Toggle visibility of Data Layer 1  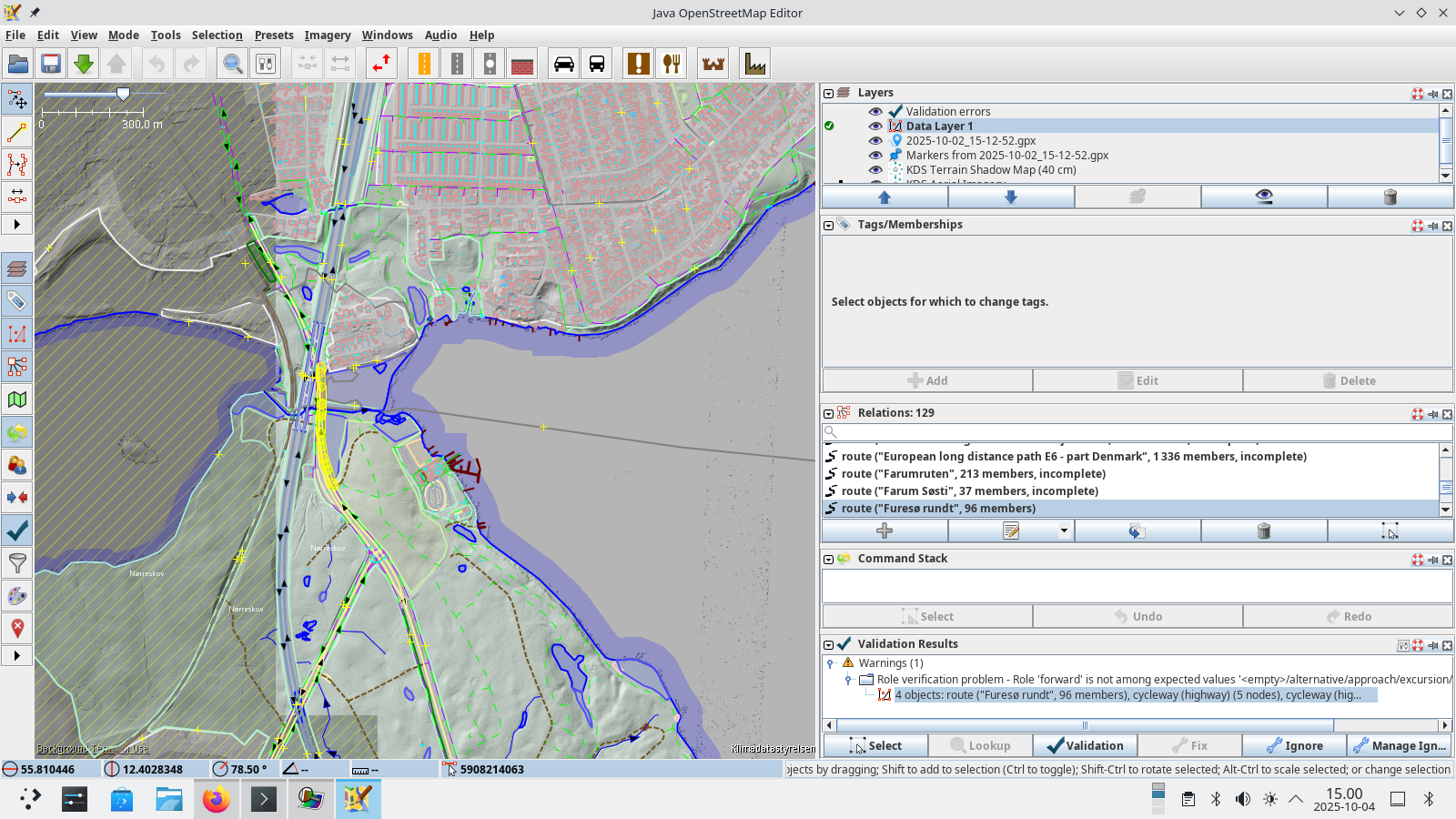pyautogui.click(x=875, y=126)
